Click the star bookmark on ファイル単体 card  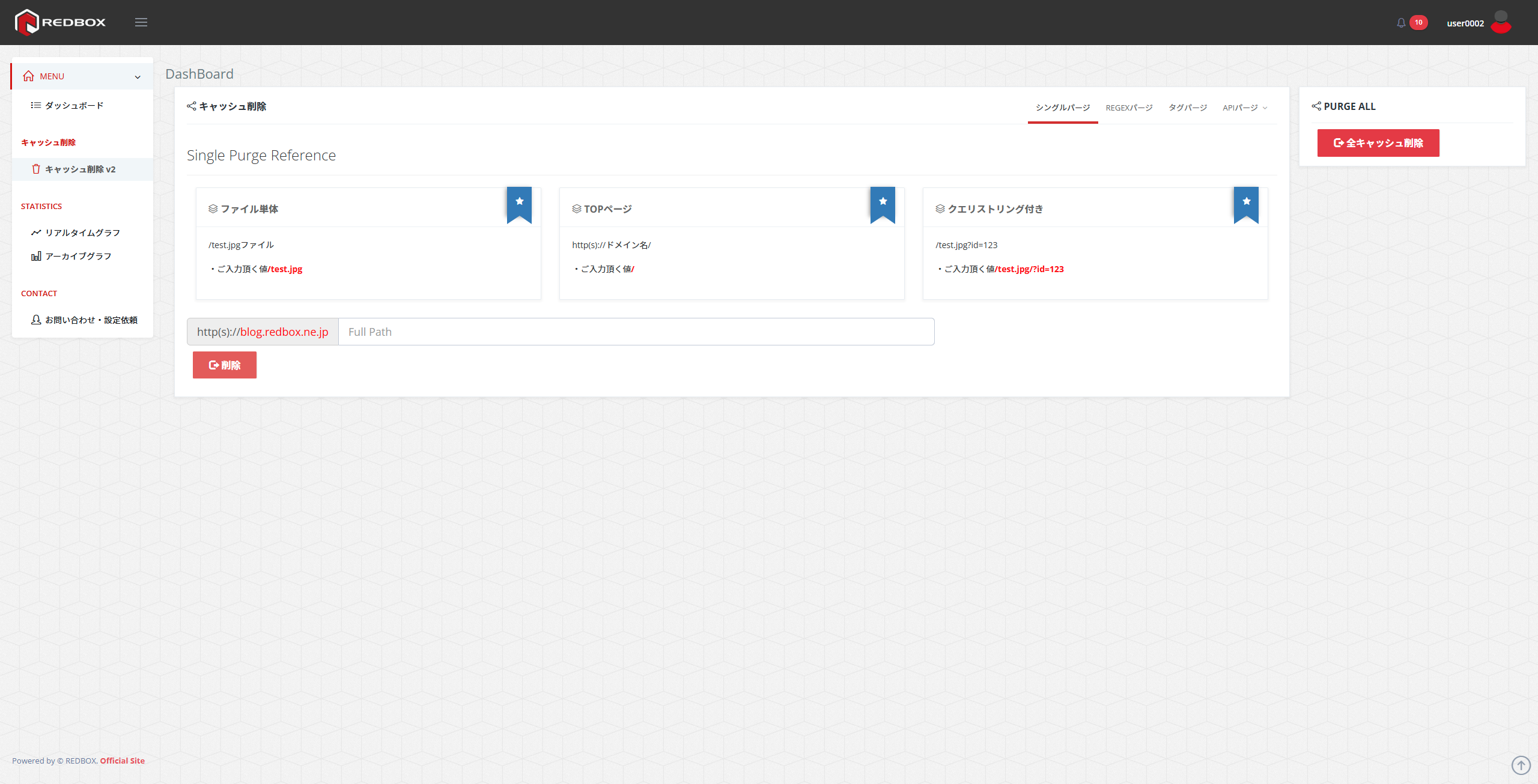coord(519,202)
